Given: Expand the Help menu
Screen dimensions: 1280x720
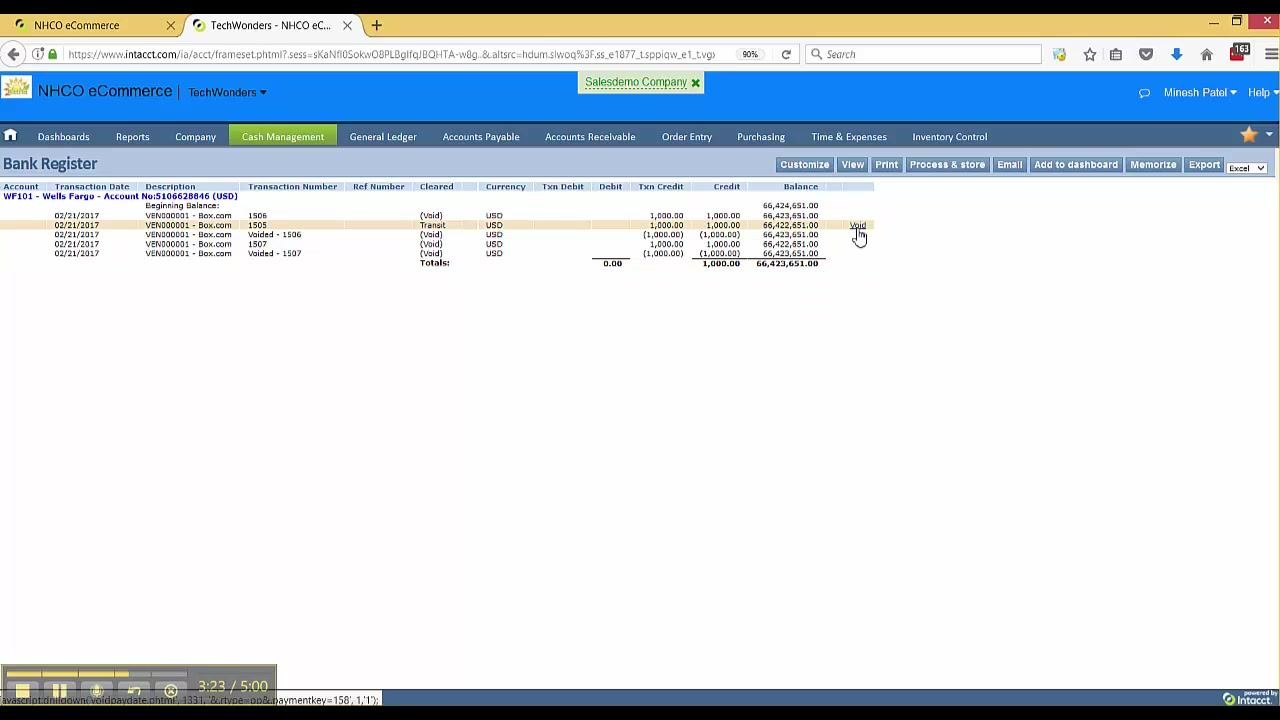Looking at the screenshot, I should [x=1262, y=93].
